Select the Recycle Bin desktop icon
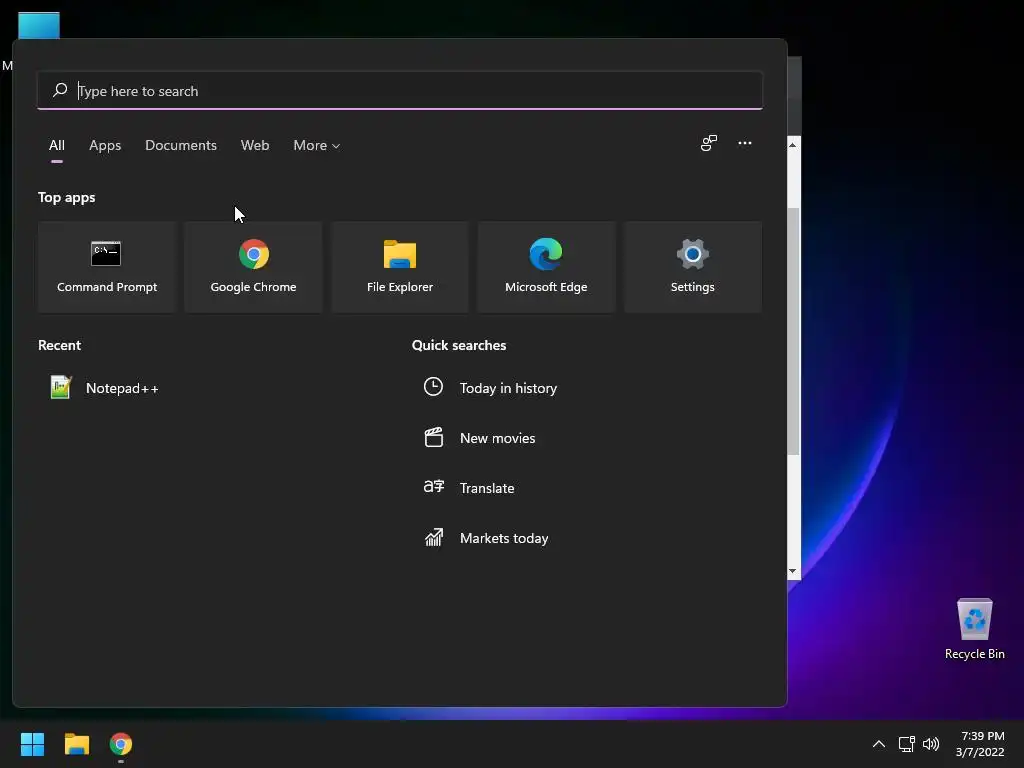This screenshot has width=1024, height=768. coord(974,629)
